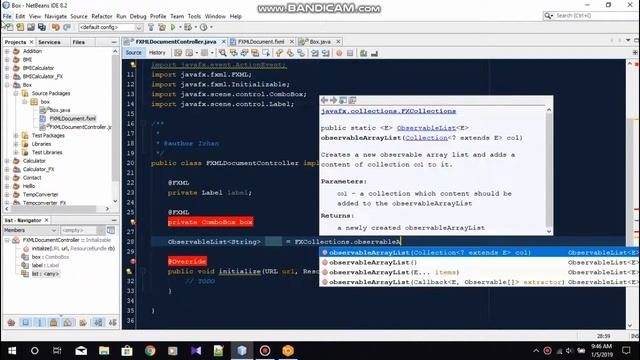640x360 pixels.
Task: Toggle Show Inner Classes filter in Navigator
Action: (67, 323)
